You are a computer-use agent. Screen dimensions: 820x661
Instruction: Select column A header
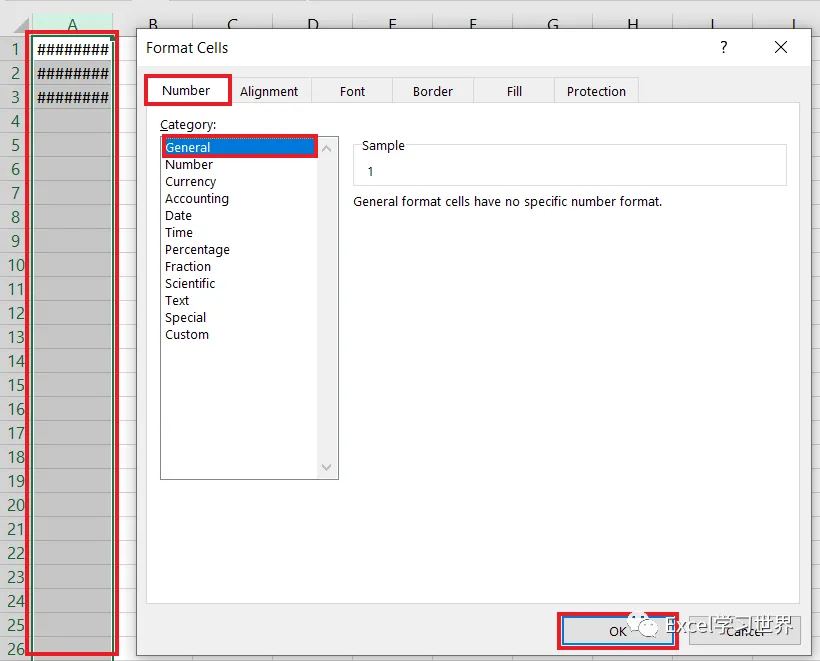coord(72,24)
